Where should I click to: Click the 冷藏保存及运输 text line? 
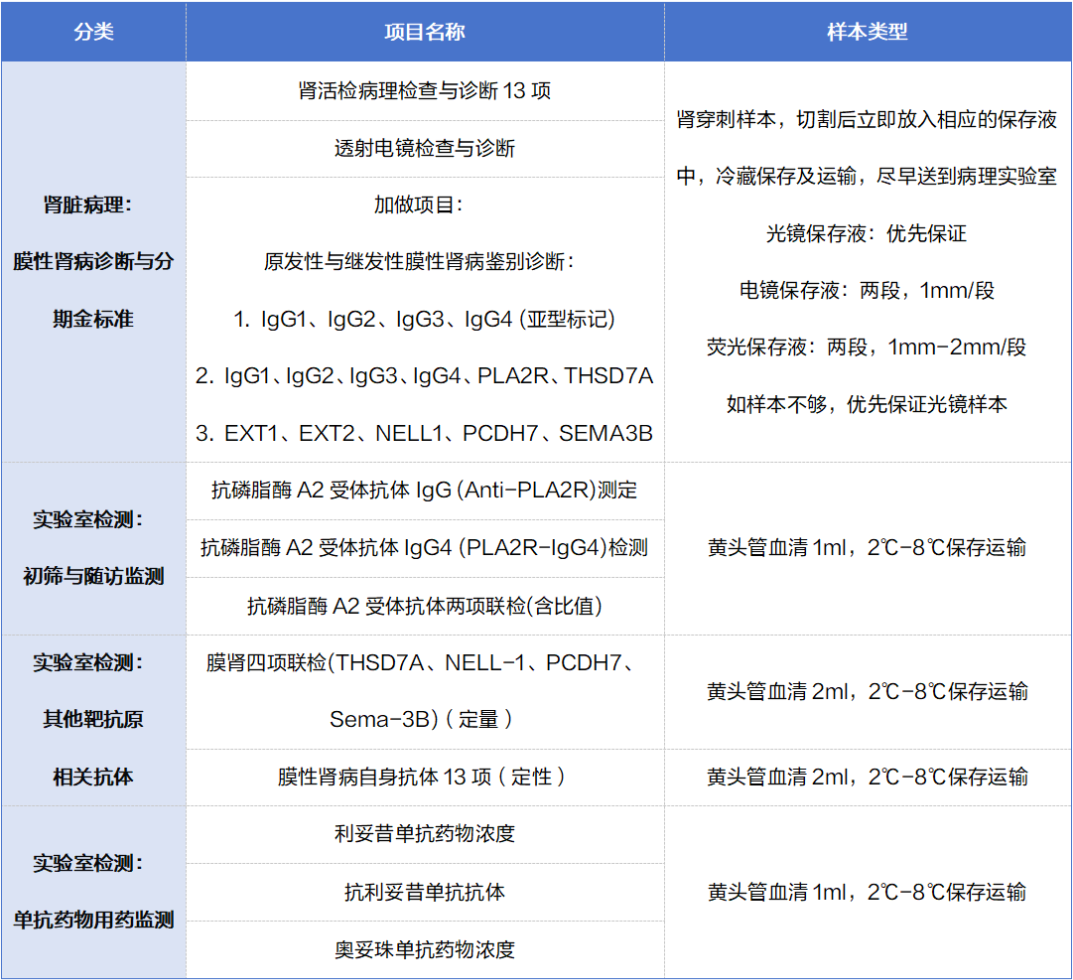point(867,177)
